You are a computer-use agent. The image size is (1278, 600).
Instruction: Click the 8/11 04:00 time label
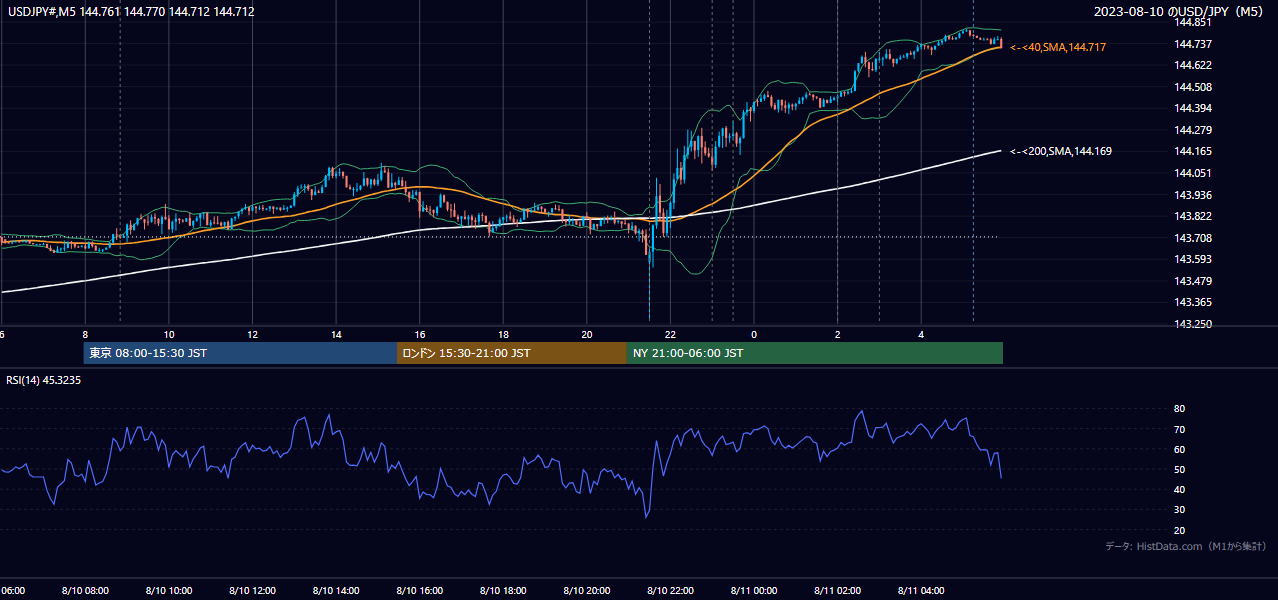(921, 590)
